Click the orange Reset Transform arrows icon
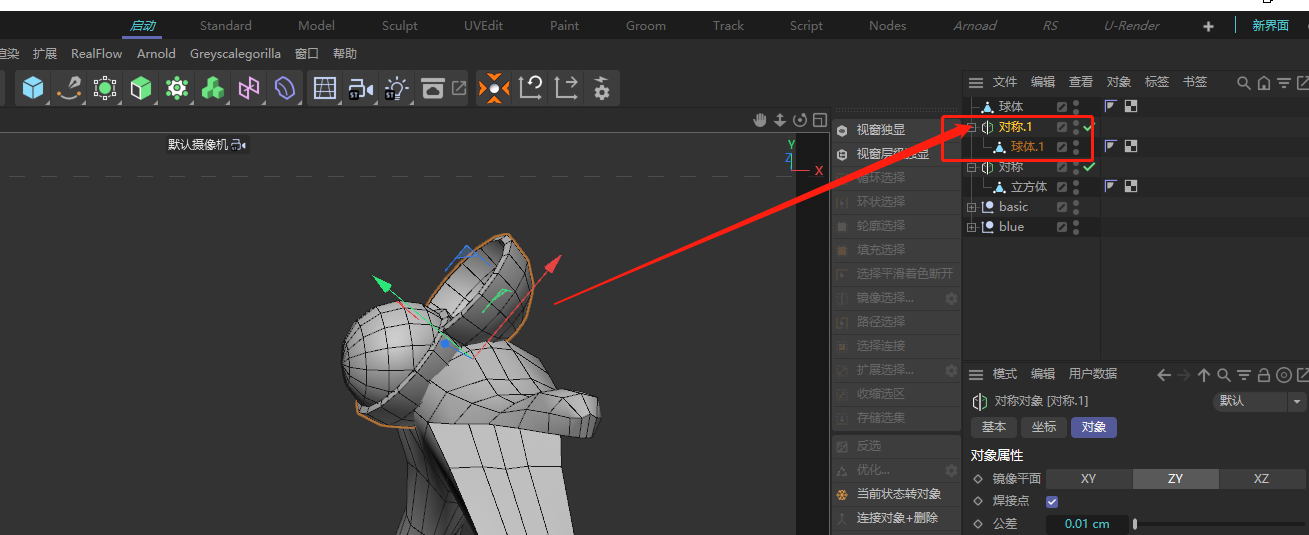The image size is (1309, 535). [x=494, y=89]
